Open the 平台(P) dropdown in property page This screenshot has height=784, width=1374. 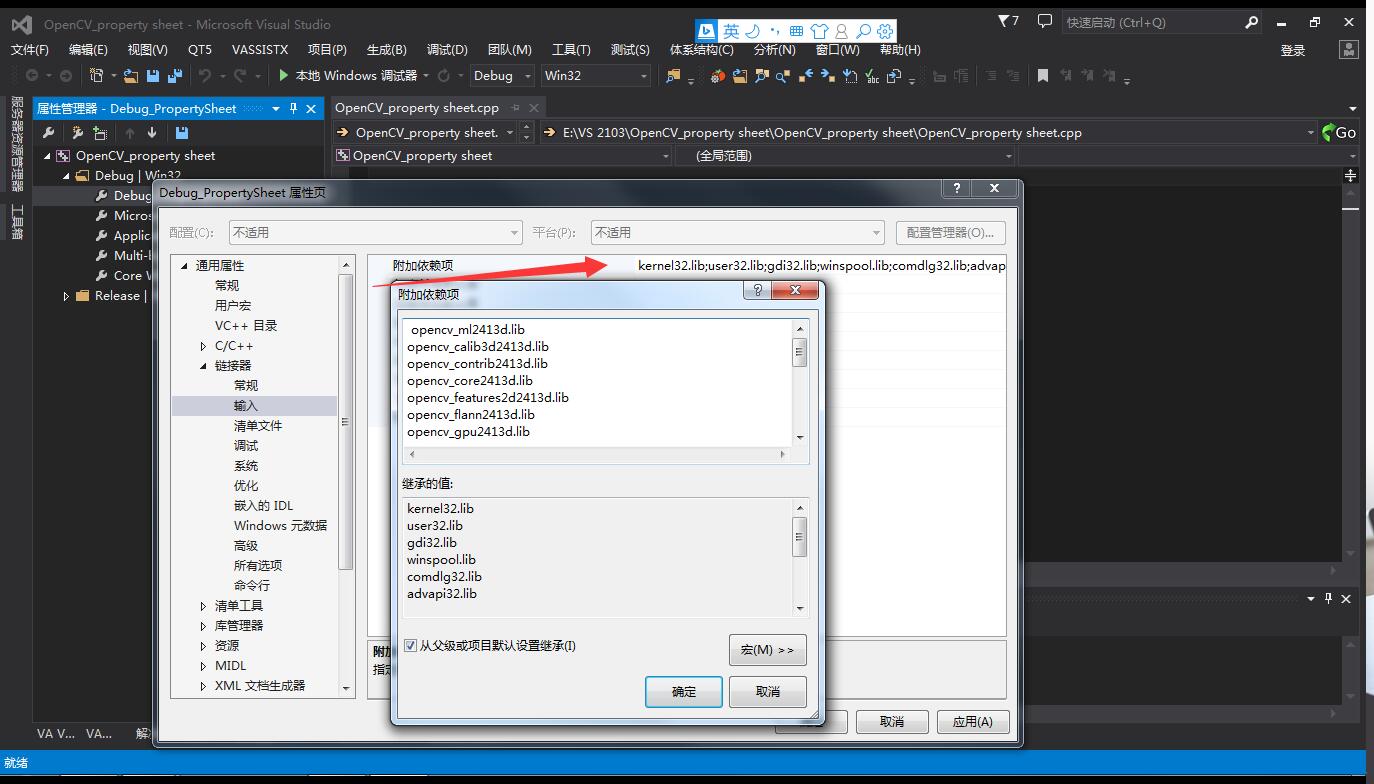[737, 232]
